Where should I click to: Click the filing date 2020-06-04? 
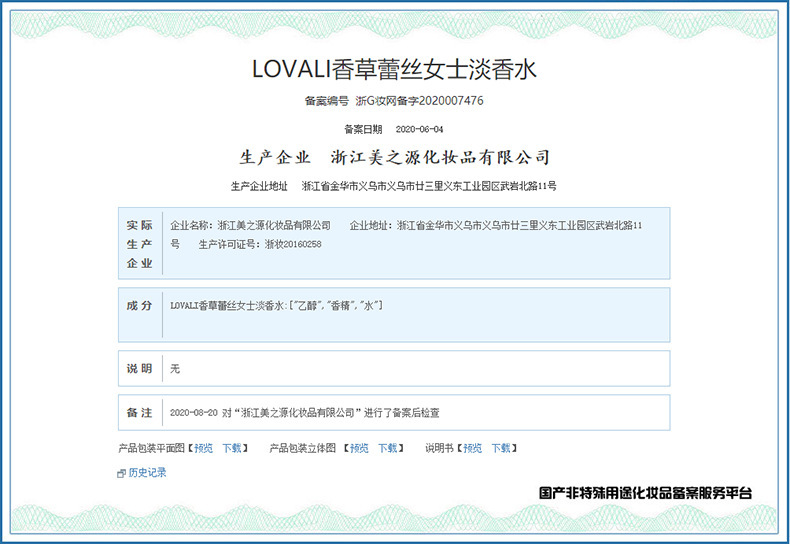point(419,129)
